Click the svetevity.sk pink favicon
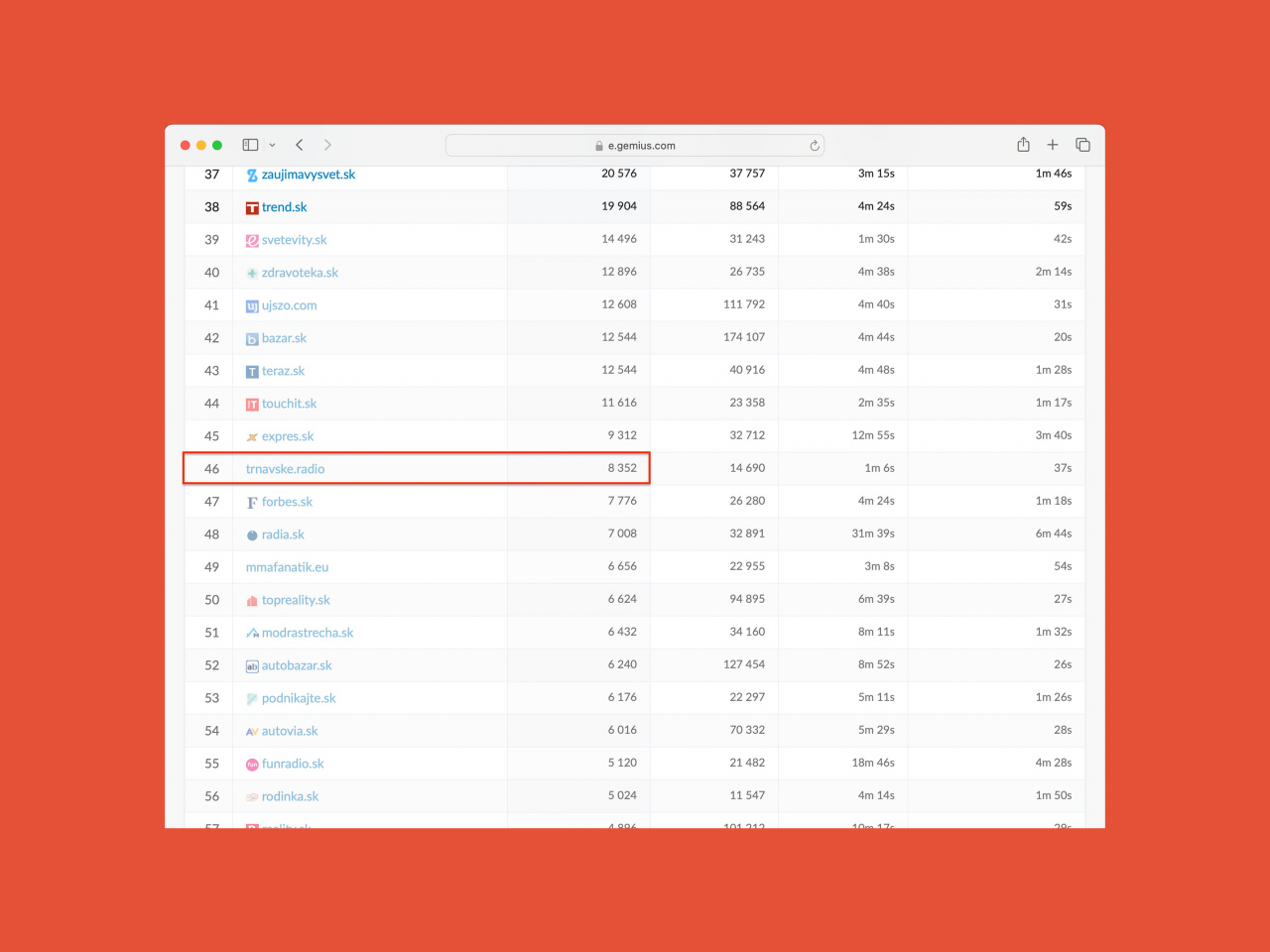 tap(252, 241)
